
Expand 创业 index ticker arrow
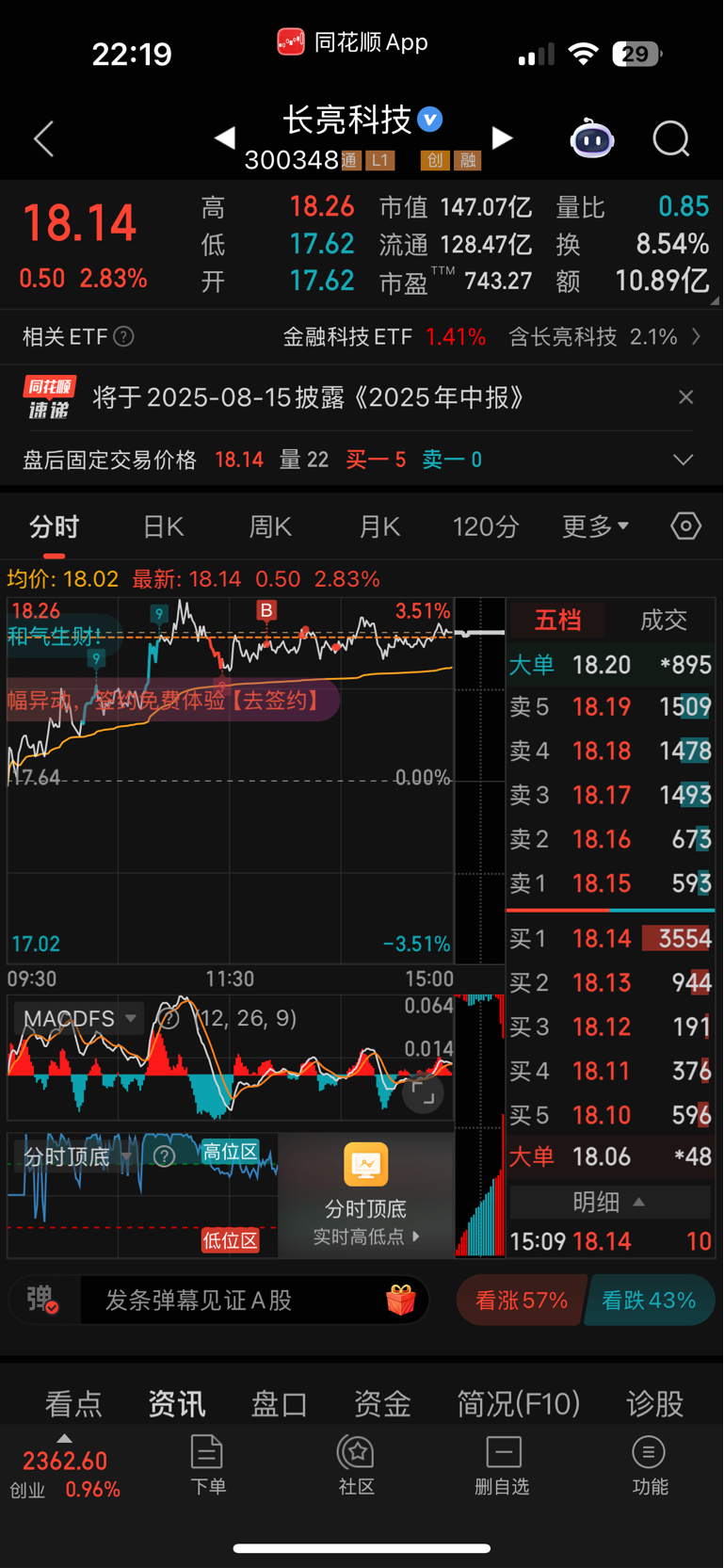coord(64,1438)
